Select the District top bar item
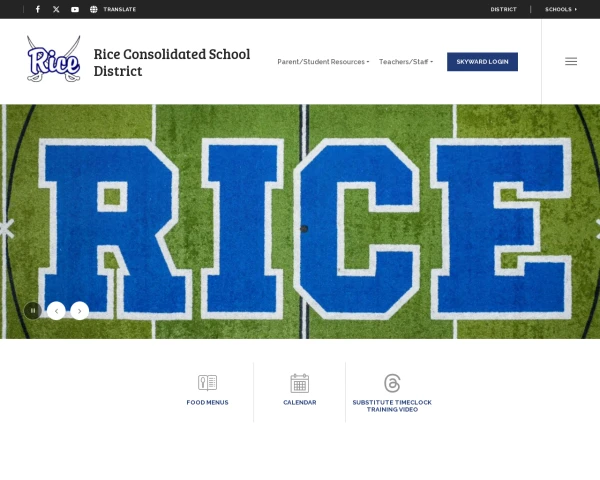 tap(504, 9)
